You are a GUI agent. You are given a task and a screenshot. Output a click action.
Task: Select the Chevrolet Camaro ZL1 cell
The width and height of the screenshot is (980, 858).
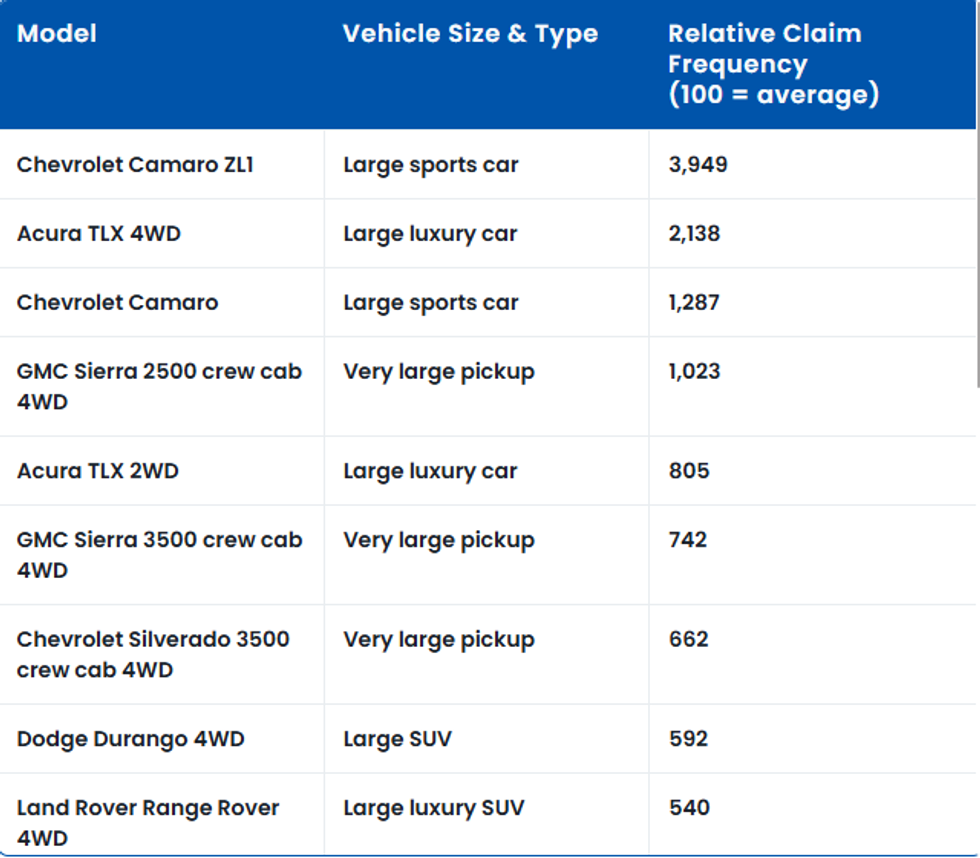(135, 165)
